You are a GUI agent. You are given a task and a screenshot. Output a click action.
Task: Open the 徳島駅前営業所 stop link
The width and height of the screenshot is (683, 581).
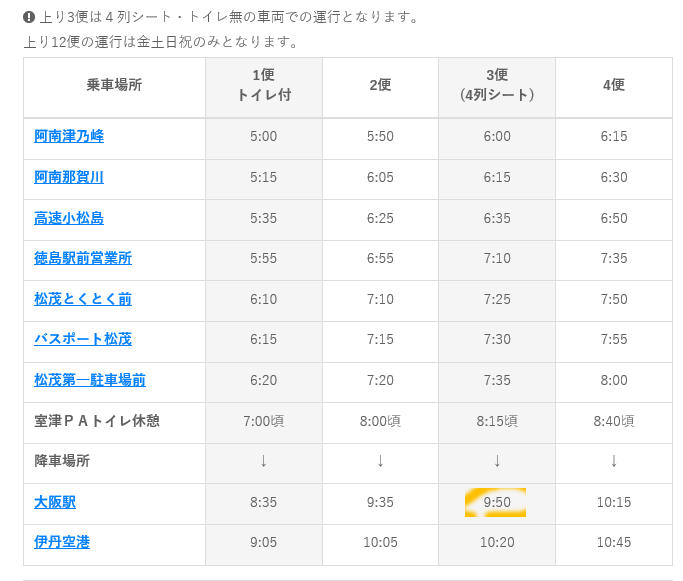point(83,258)
